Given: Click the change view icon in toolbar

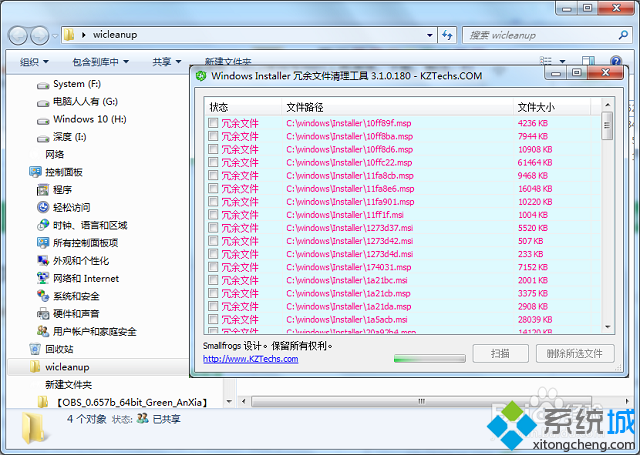Looking at the screenshot, I should 546,61.
